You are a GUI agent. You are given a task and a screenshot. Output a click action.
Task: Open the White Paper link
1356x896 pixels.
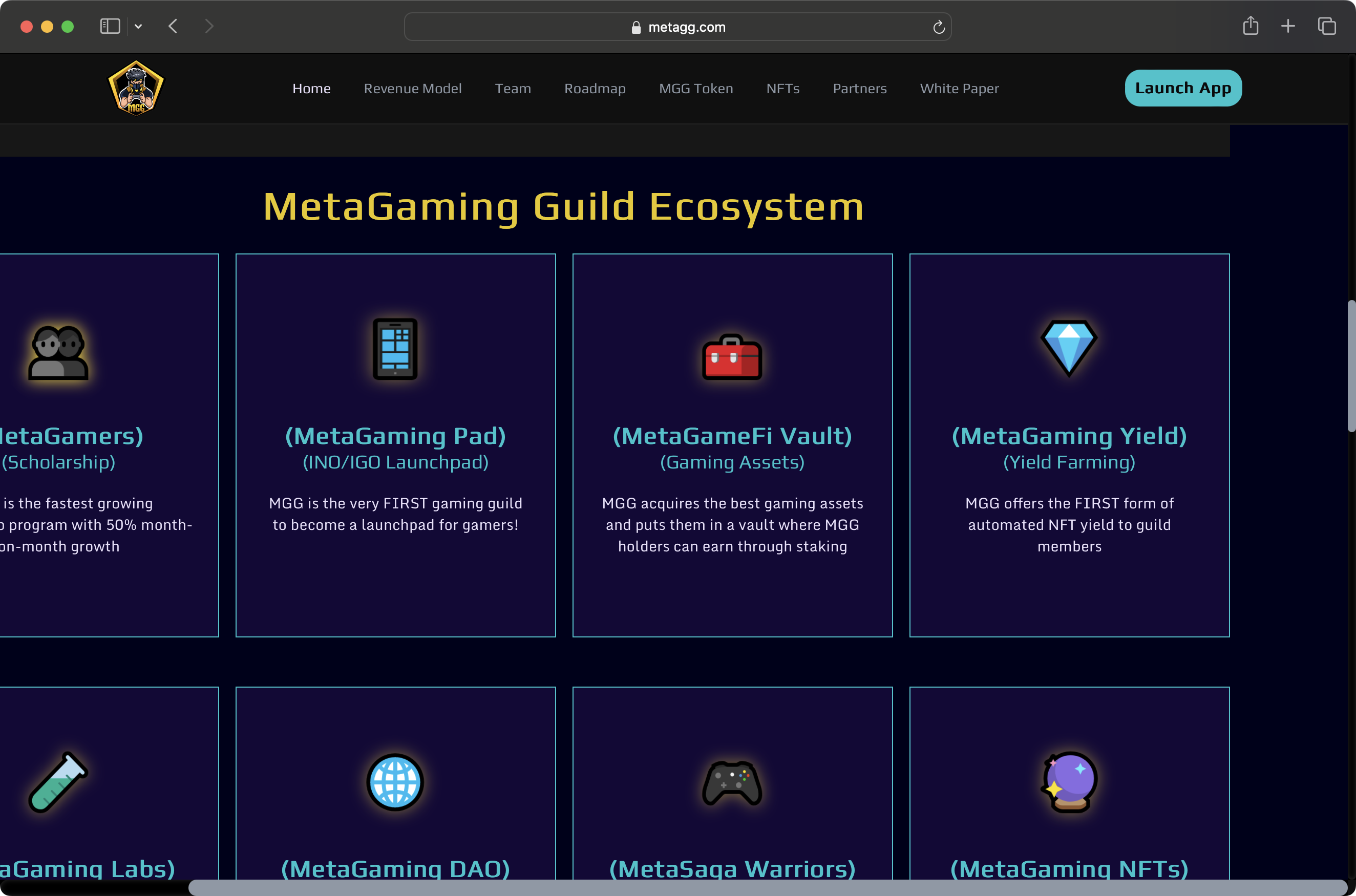959,88
